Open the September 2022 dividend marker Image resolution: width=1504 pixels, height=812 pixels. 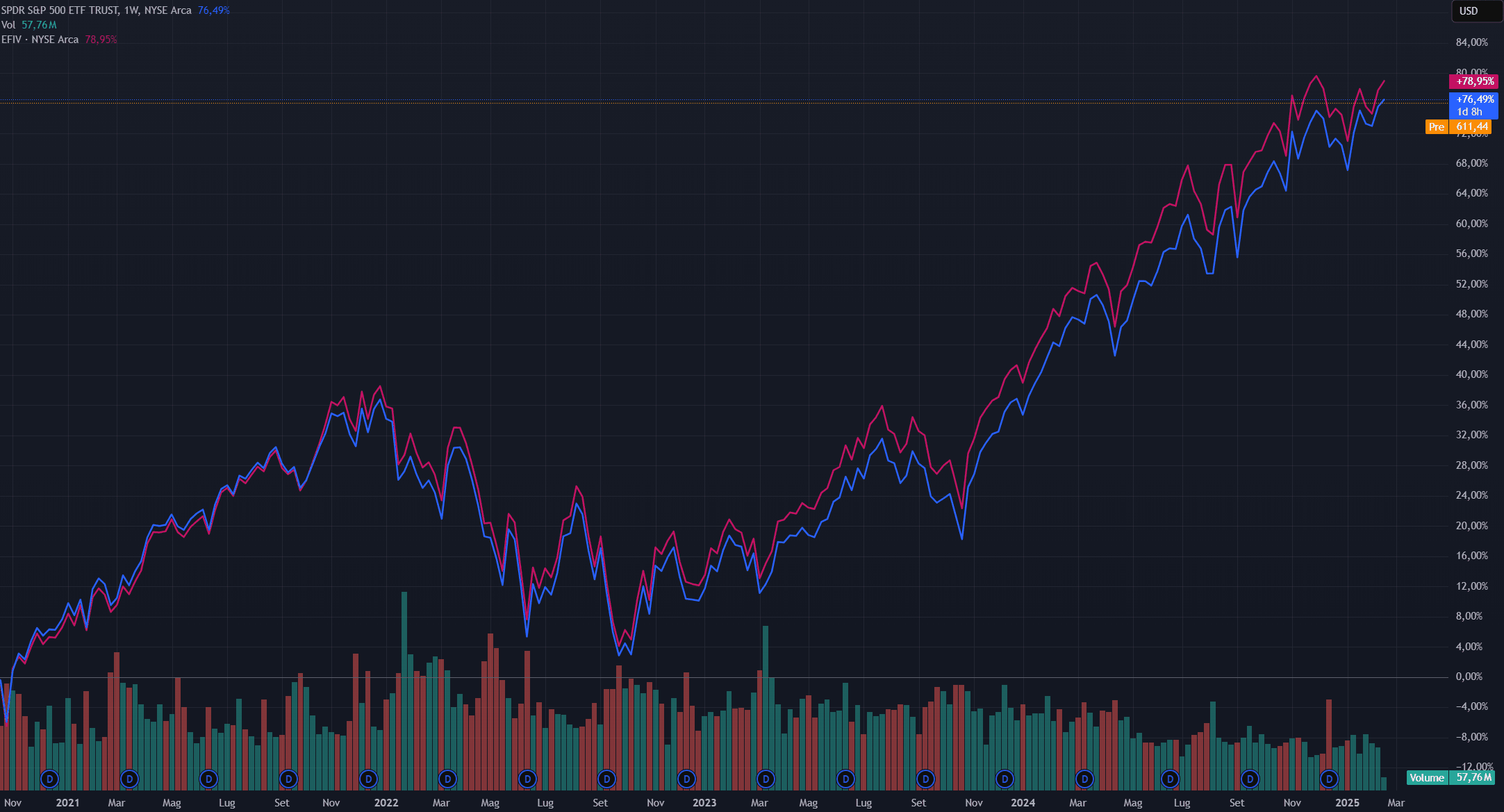click(606, 779)
